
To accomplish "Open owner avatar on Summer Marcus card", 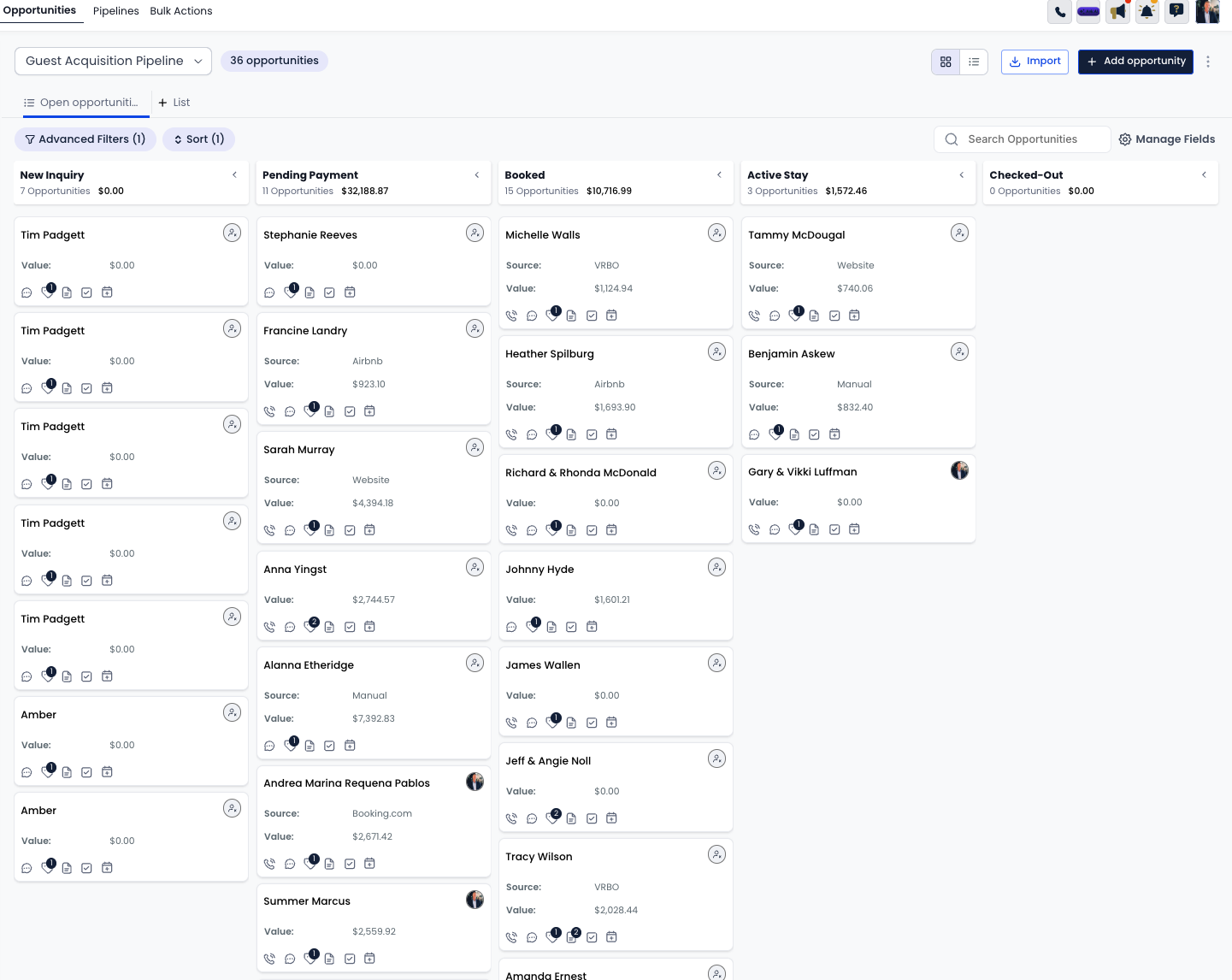I will pyautogui.click(x=475, y=899).
